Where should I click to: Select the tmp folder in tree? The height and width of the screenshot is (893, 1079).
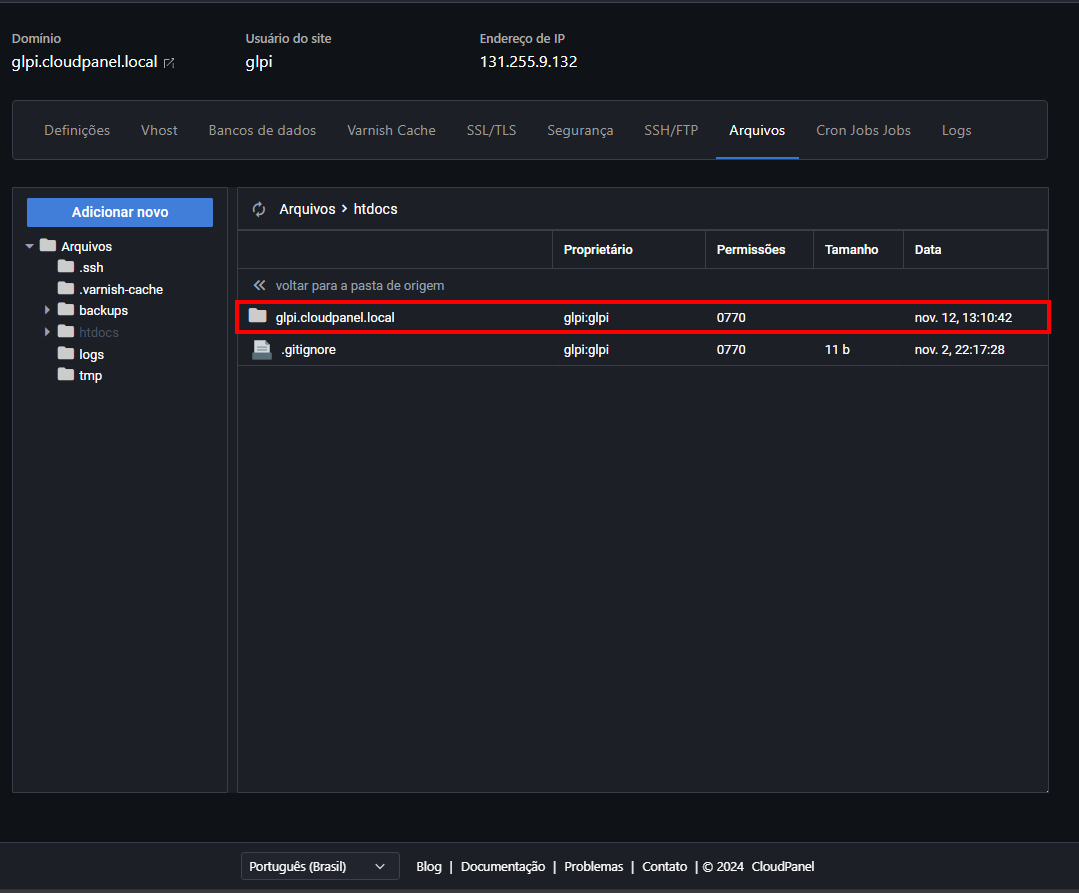point(90,376)
